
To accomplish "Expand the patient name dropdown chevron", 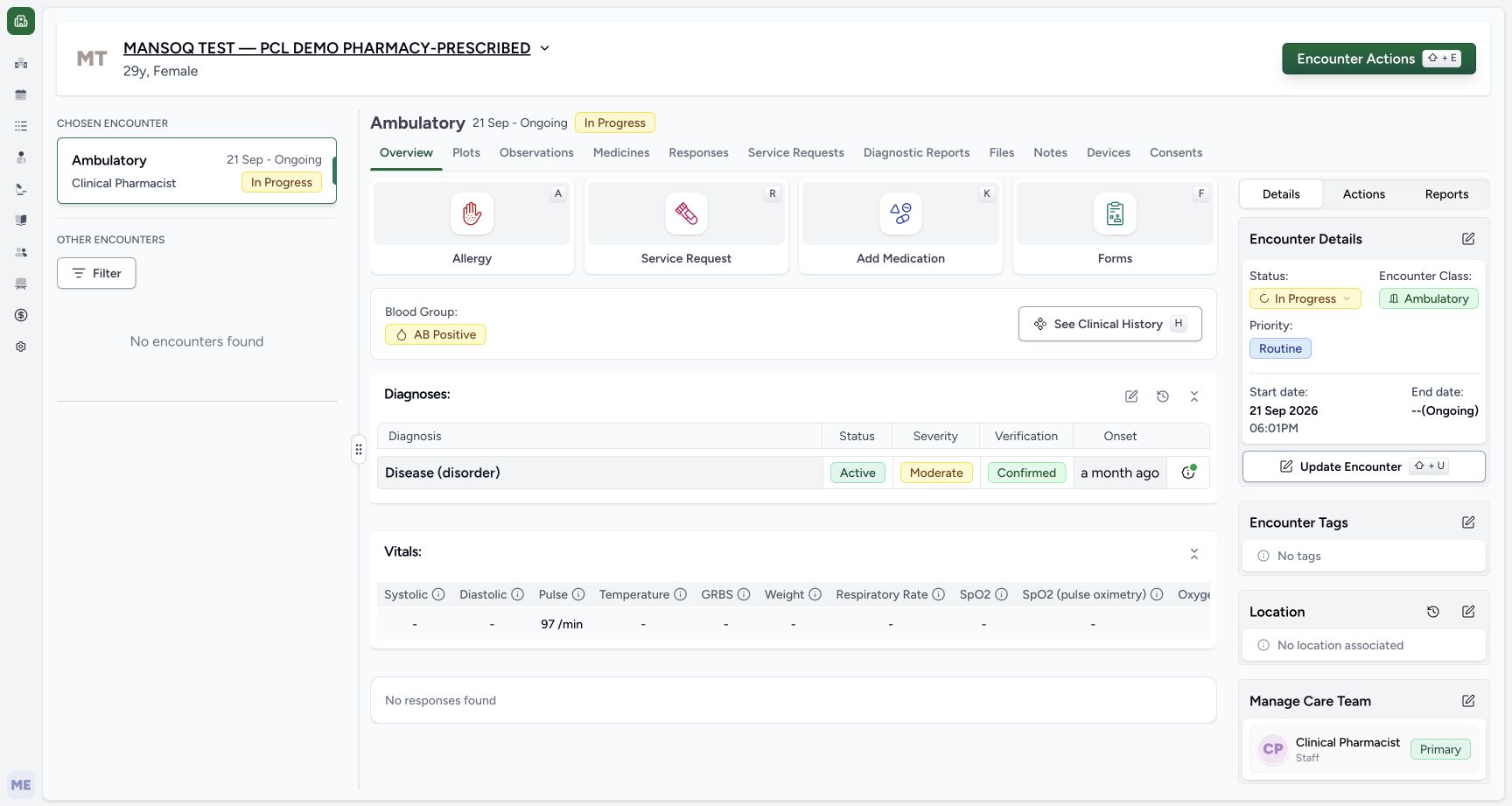I will tap(544, 48).
